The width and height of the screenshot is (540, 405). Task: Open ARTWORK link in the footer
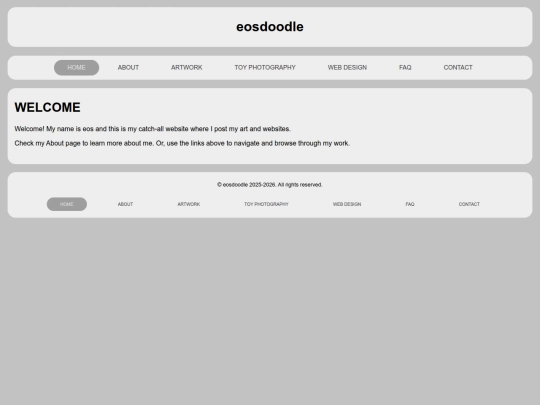tap(189, 204)
